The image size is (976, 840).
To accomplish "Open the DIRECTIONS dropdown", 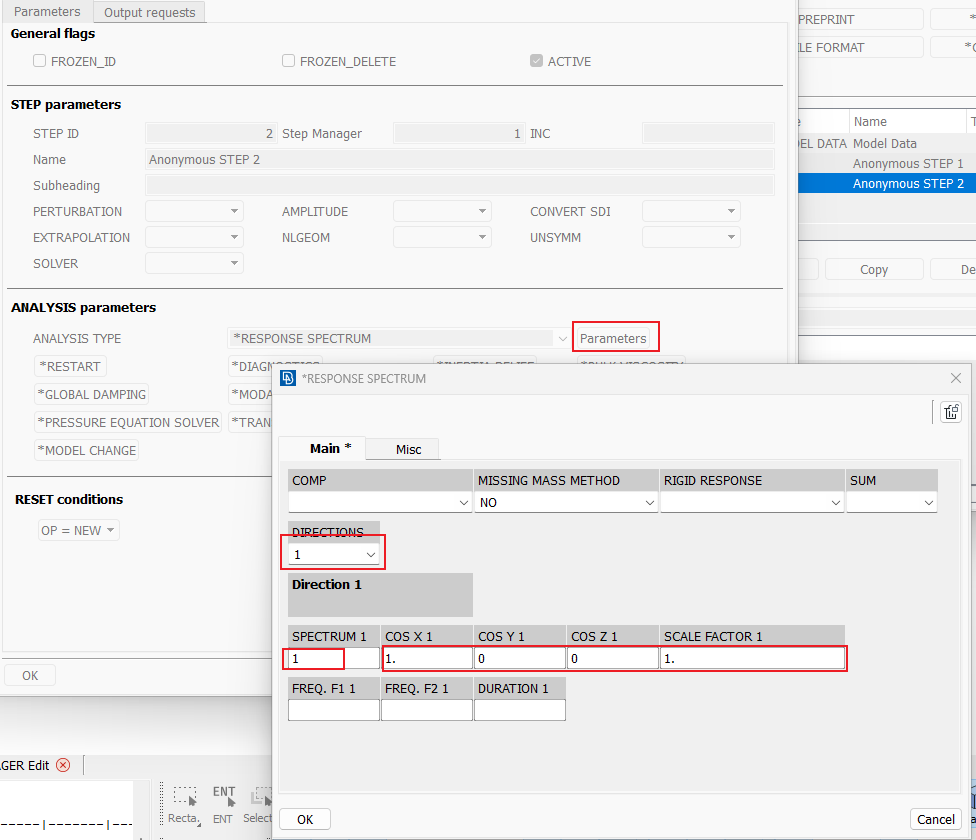I will [334, 554].
